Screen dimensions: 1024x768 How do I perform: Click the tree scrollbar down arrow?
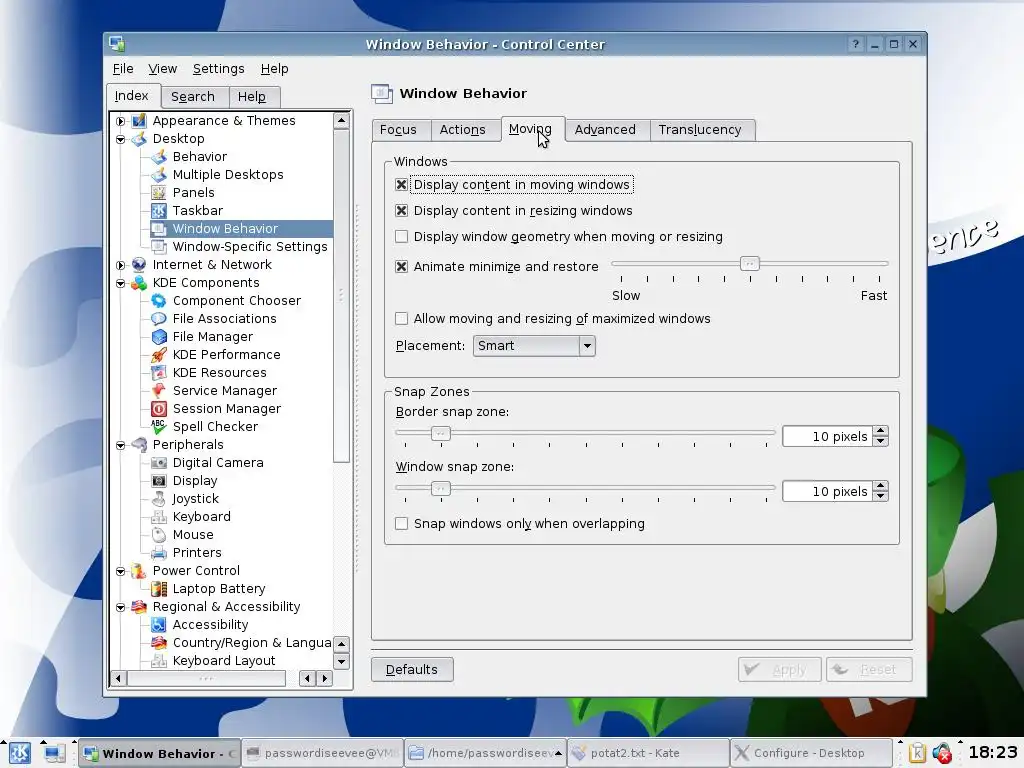coord(341,661)
